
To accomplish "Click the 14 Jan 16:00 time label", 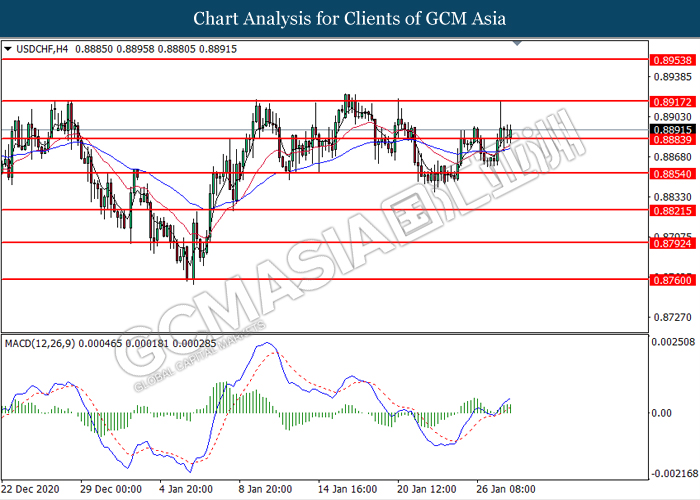I will 348,489.
